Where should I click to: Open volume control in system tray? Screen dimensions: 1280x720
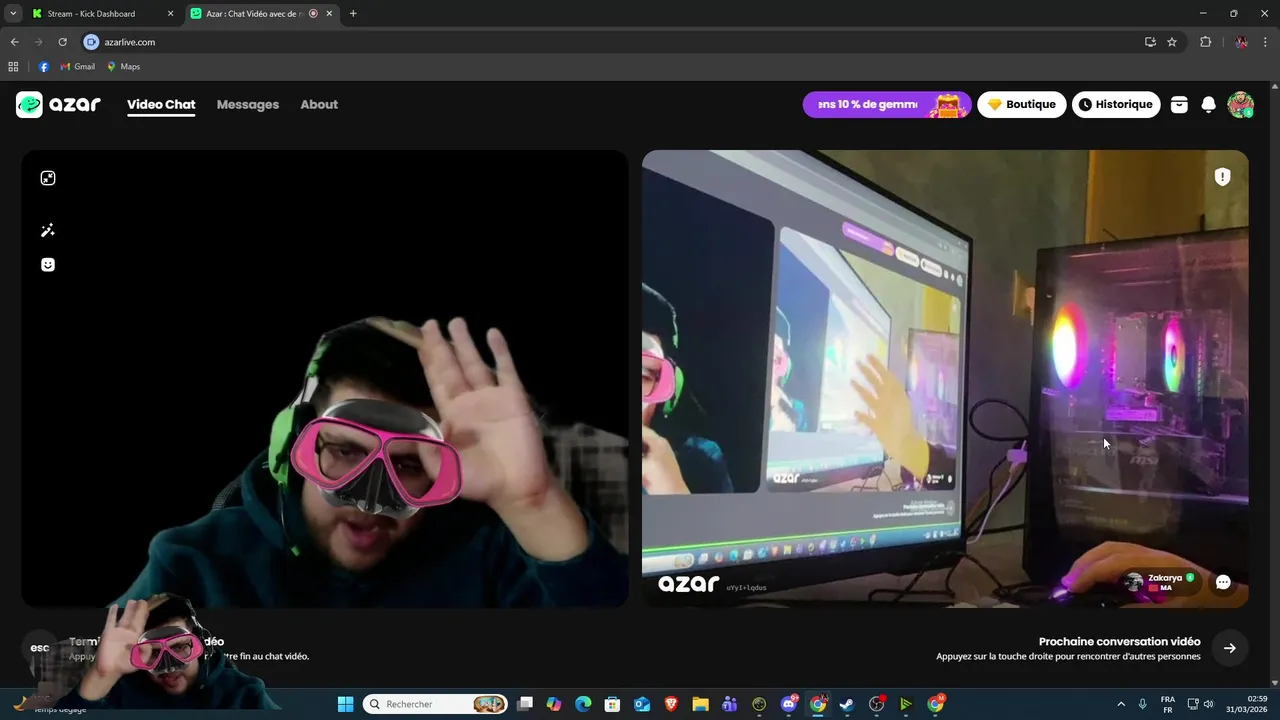click(x=1209, y=704)
